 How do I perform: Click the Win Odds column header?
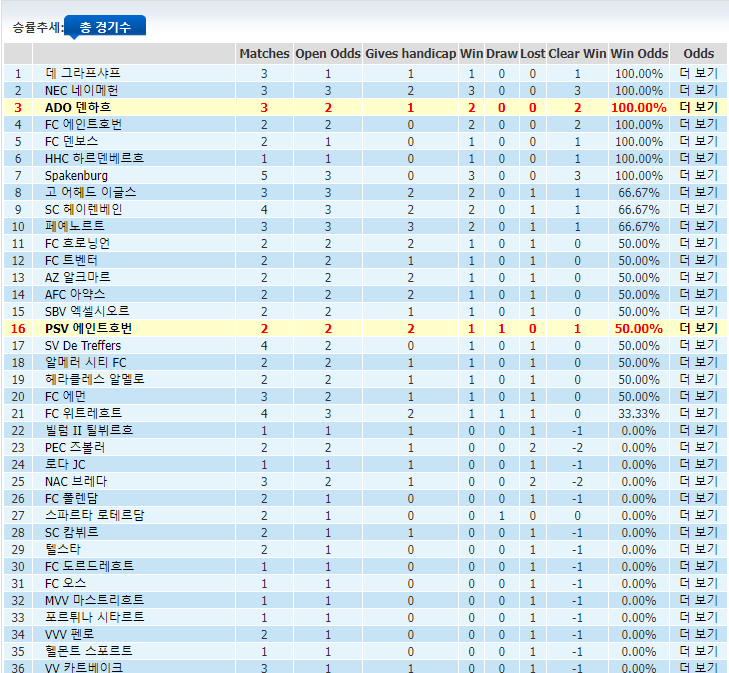point(639,54)
